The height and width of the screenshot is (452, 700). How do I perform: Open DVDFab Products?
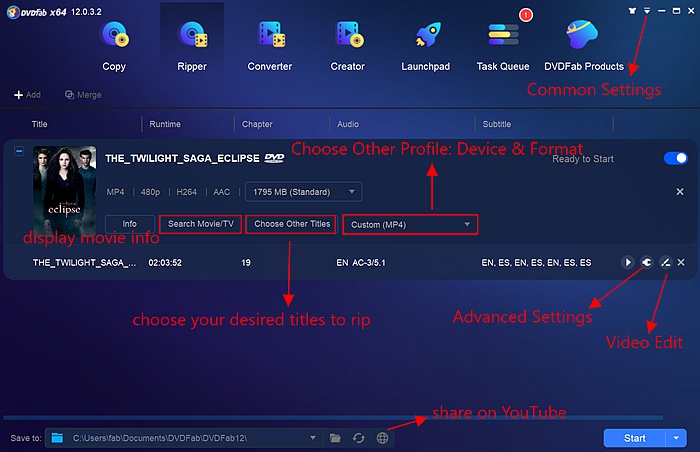coord(584,45)
